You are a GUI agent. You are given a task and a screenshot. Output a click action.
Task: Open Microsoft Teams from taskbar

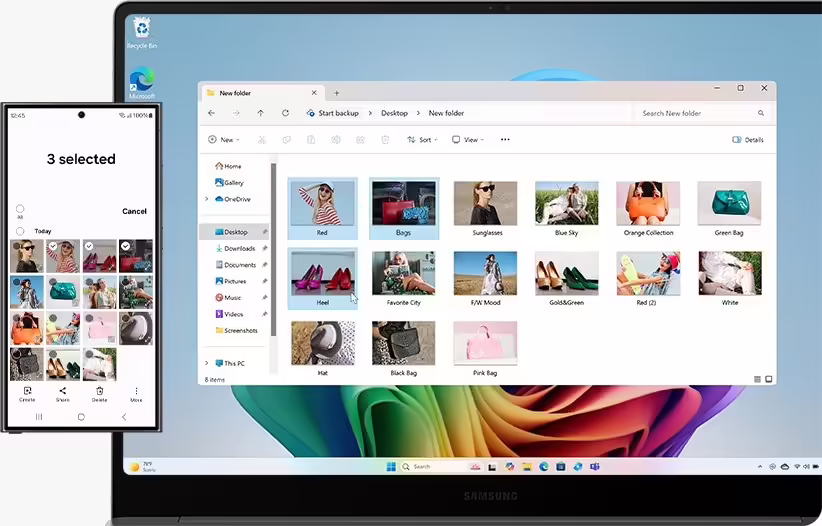[x=594, y=467]
